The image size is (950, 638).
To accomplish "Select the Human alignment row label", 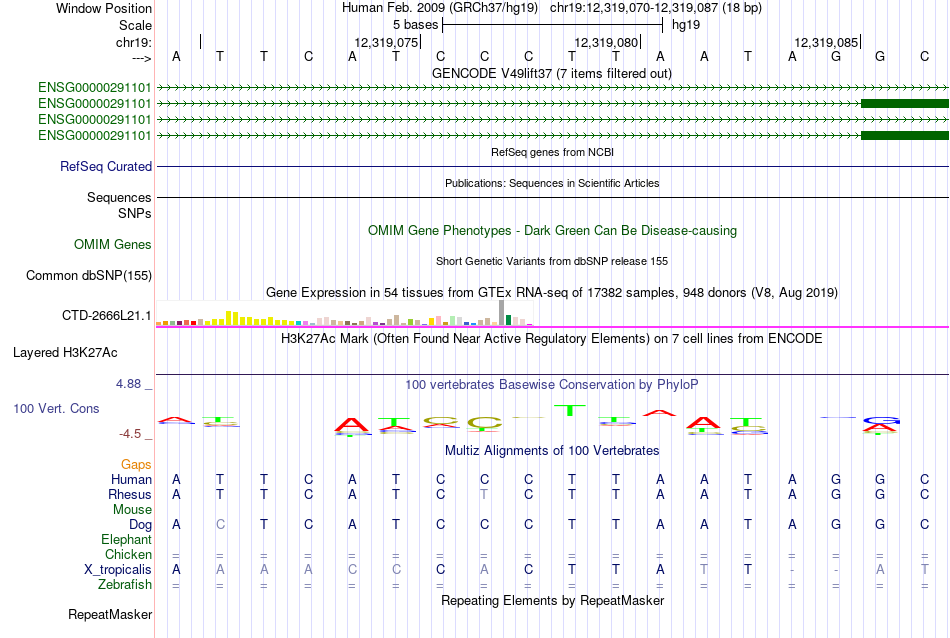I will (x=131, y=479).
